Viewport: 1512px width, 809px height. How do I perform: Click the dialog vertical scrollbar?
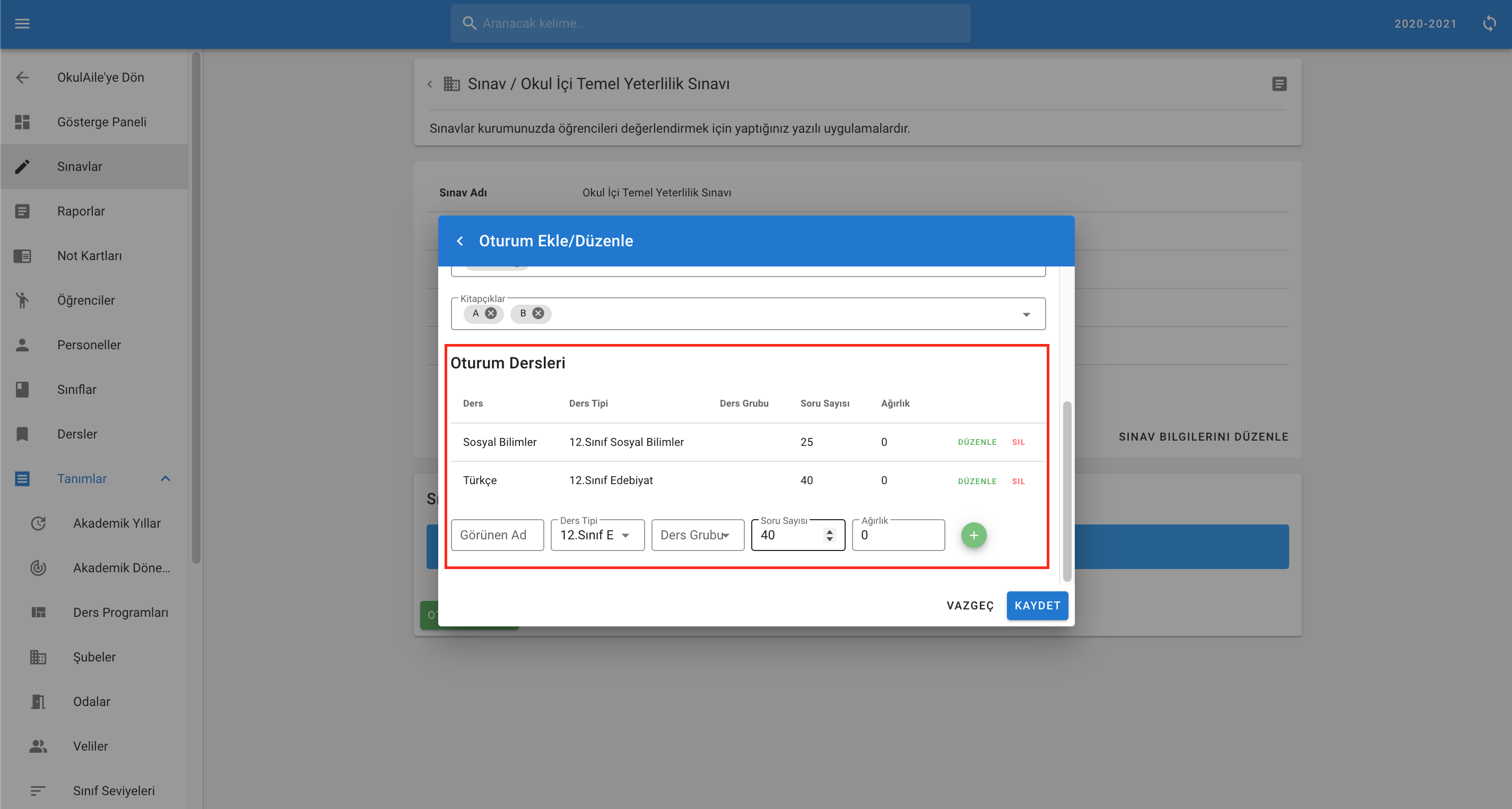(1066, 492)
